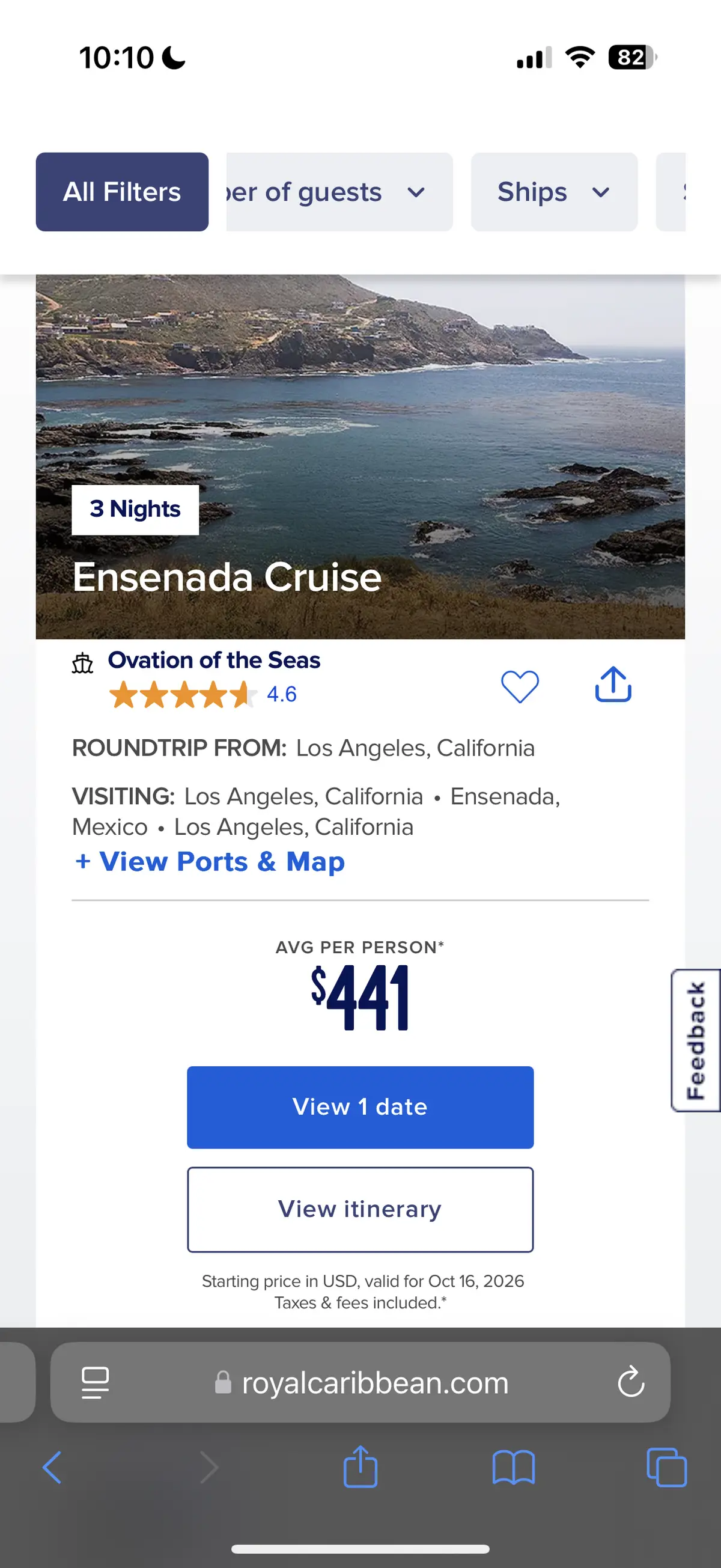Screen dimensions: 721x1568
Task: Tap the Ovation of the Seas ship link
Action: tap(214, 660)
